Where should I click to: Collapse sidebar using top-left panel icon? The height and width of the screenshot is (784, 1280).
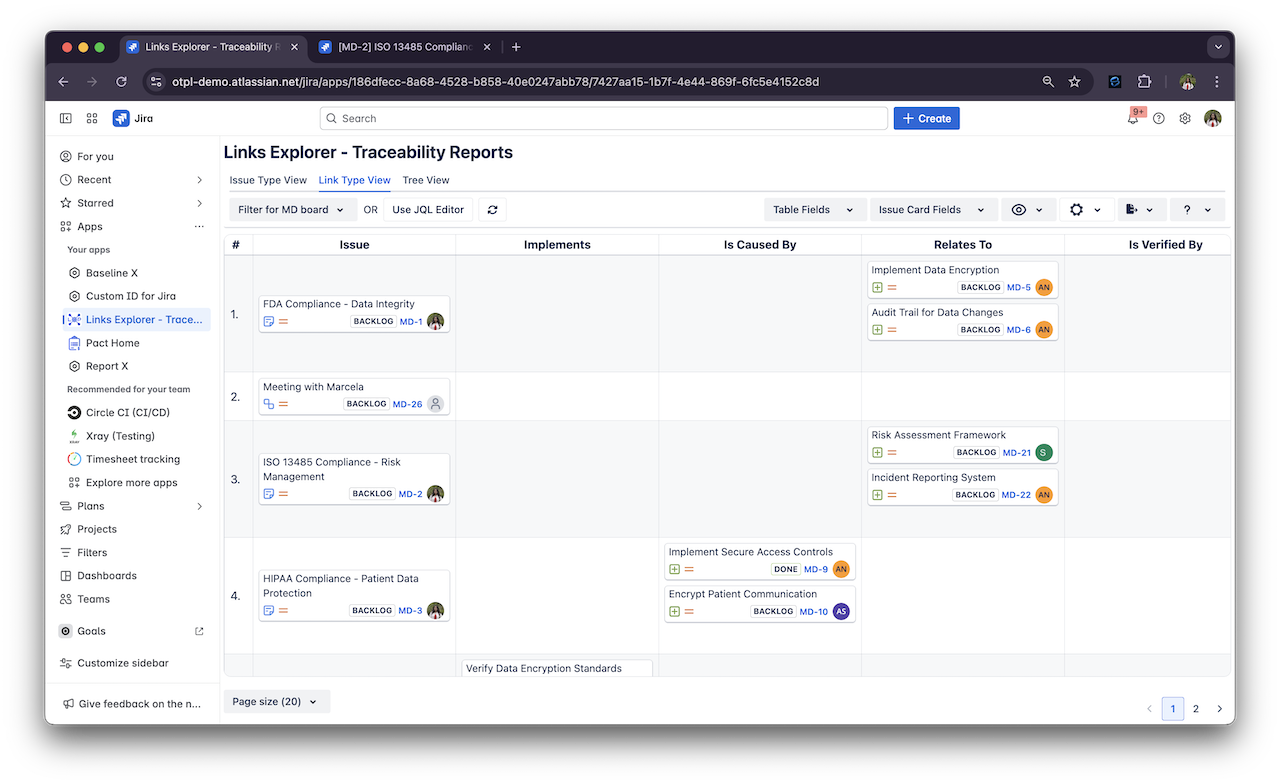pyautogui.click(x=66, y=118)
